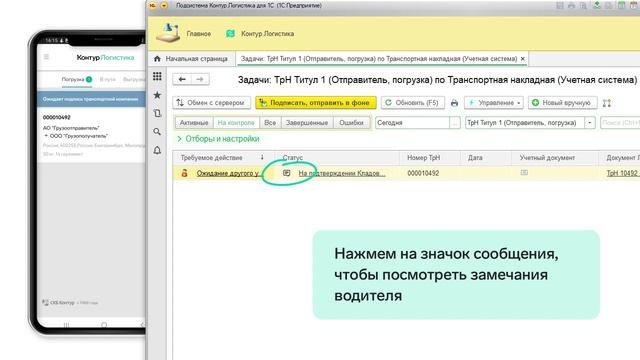Click Обновить (F5) button
Viewport: 640px width, 360px height.
click(412, 103)
